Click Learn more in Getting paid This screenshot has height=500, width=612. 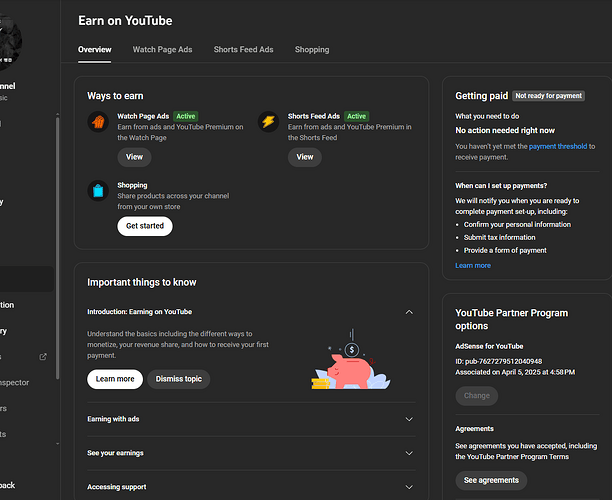(x=473, y=265)
